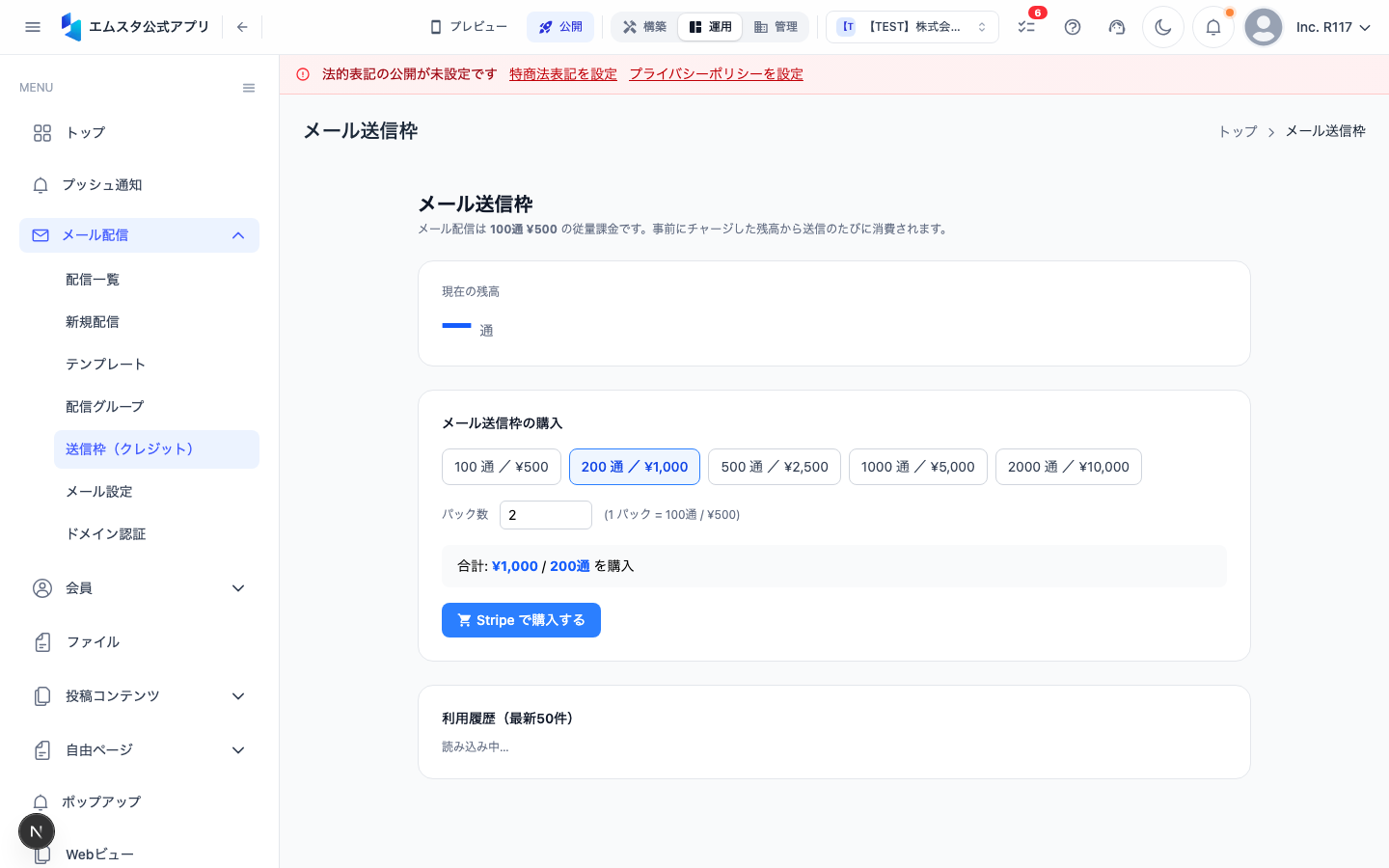Click the Stripe で購入する button
Screen dimensions: 1389x868
coord(521,620)
